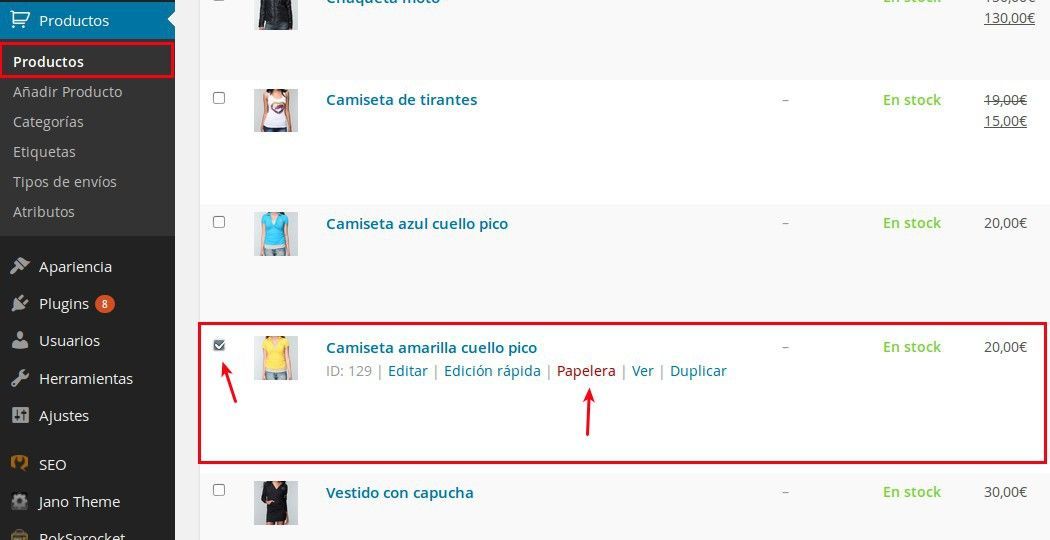Click the Ajustes sliders icon
This screenshot has height=540, width=1050.
[x=20, y=415]
